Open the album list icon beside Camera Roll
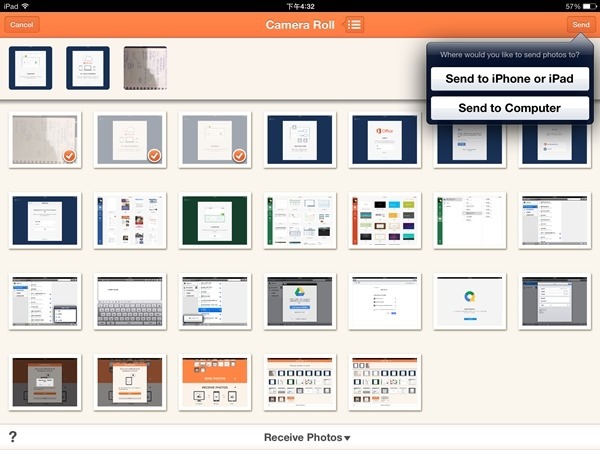Screen dimensions: 600x450 point(354,24)
